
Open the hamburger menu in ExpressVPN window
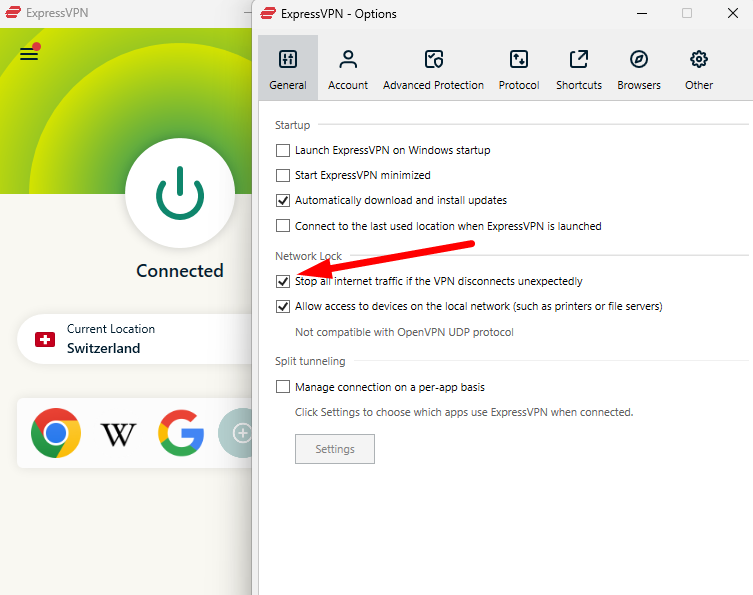(x=29, y=54)
